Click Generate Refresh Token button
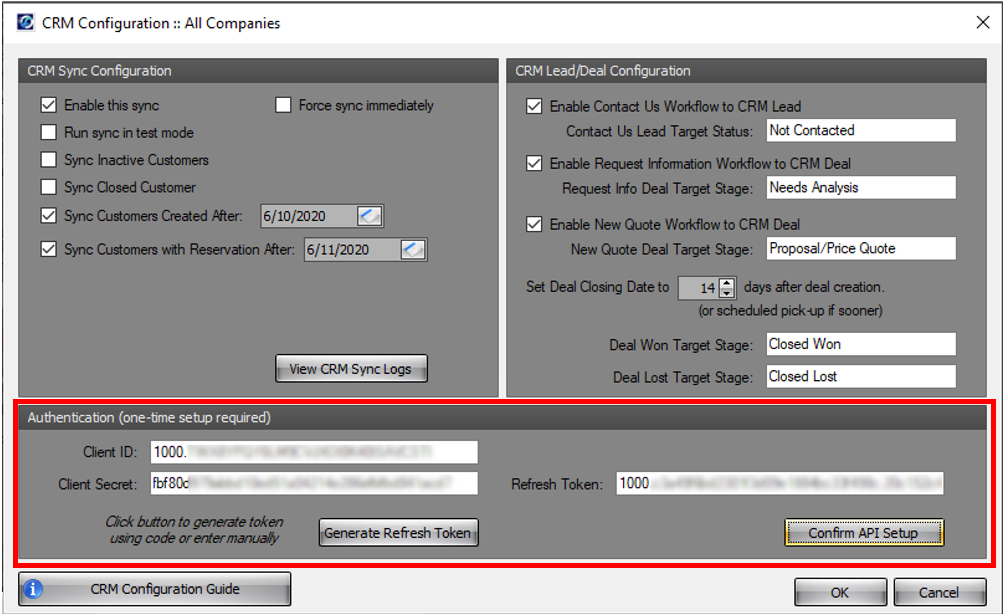The image size is (1004, 614). coord(398,533)
